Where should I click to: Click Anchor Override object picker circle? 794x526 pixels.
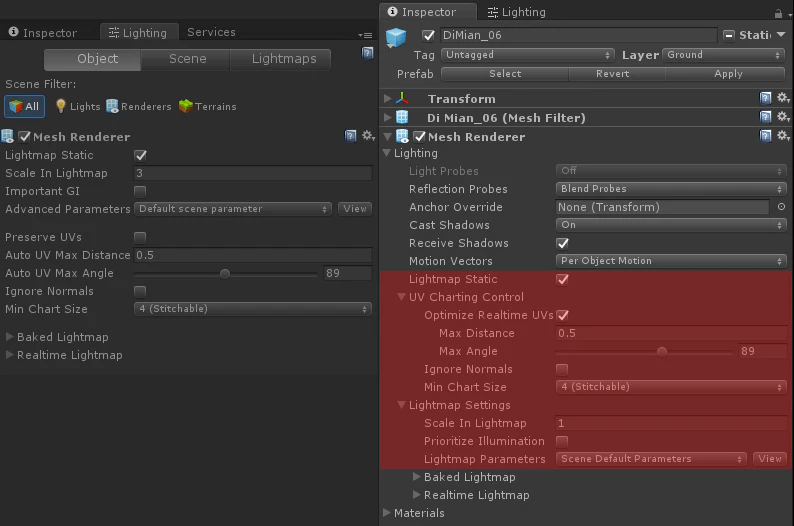click(x=781, y=207)
